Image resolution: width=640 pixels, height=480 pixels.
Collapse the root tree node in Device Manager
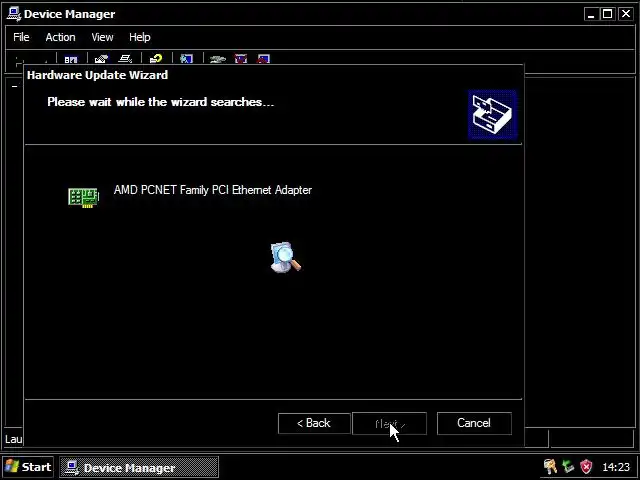click(x=15, y=87)
